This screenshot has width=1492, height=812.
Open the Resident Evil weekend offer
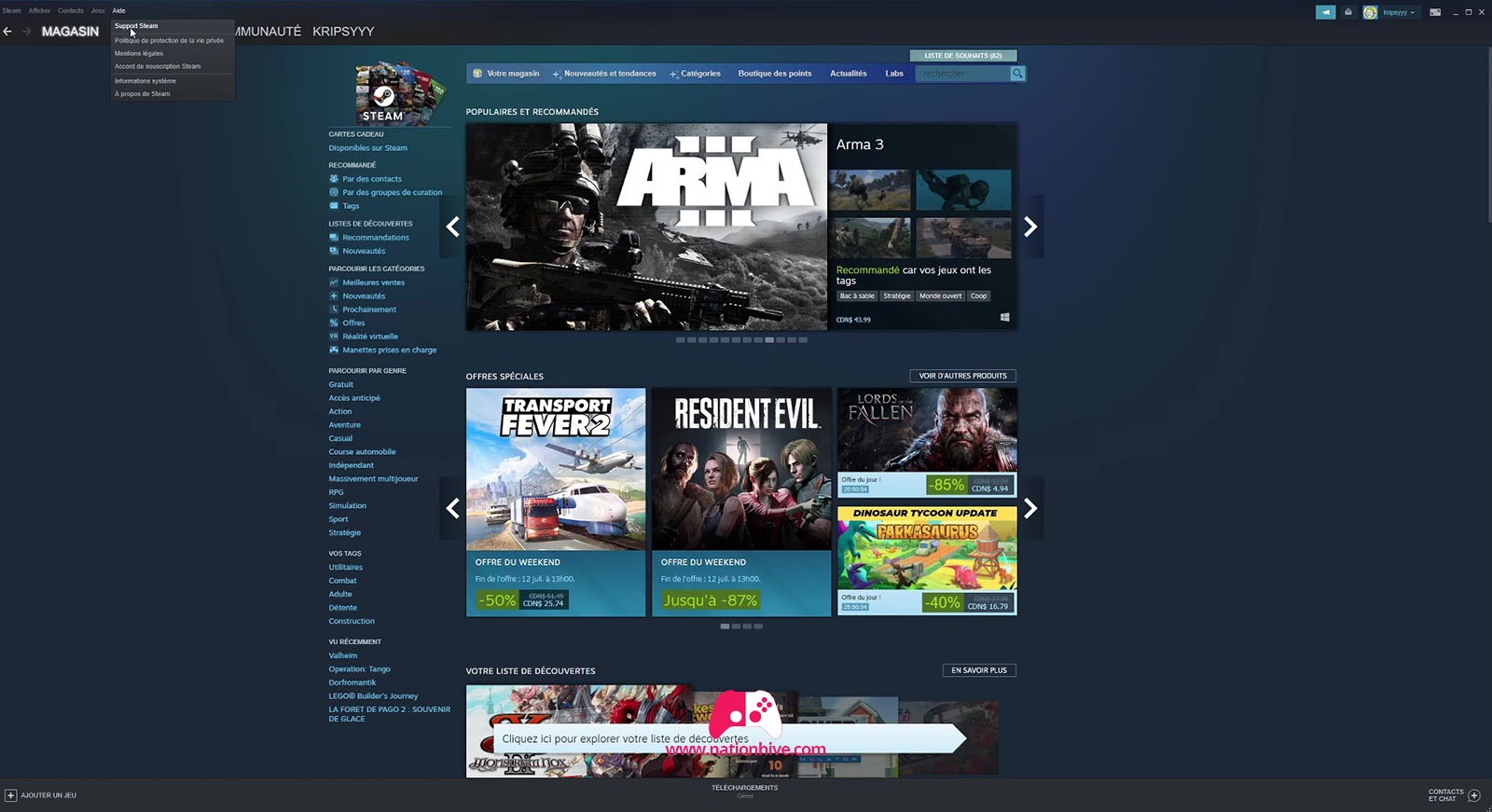click(741, 502)
